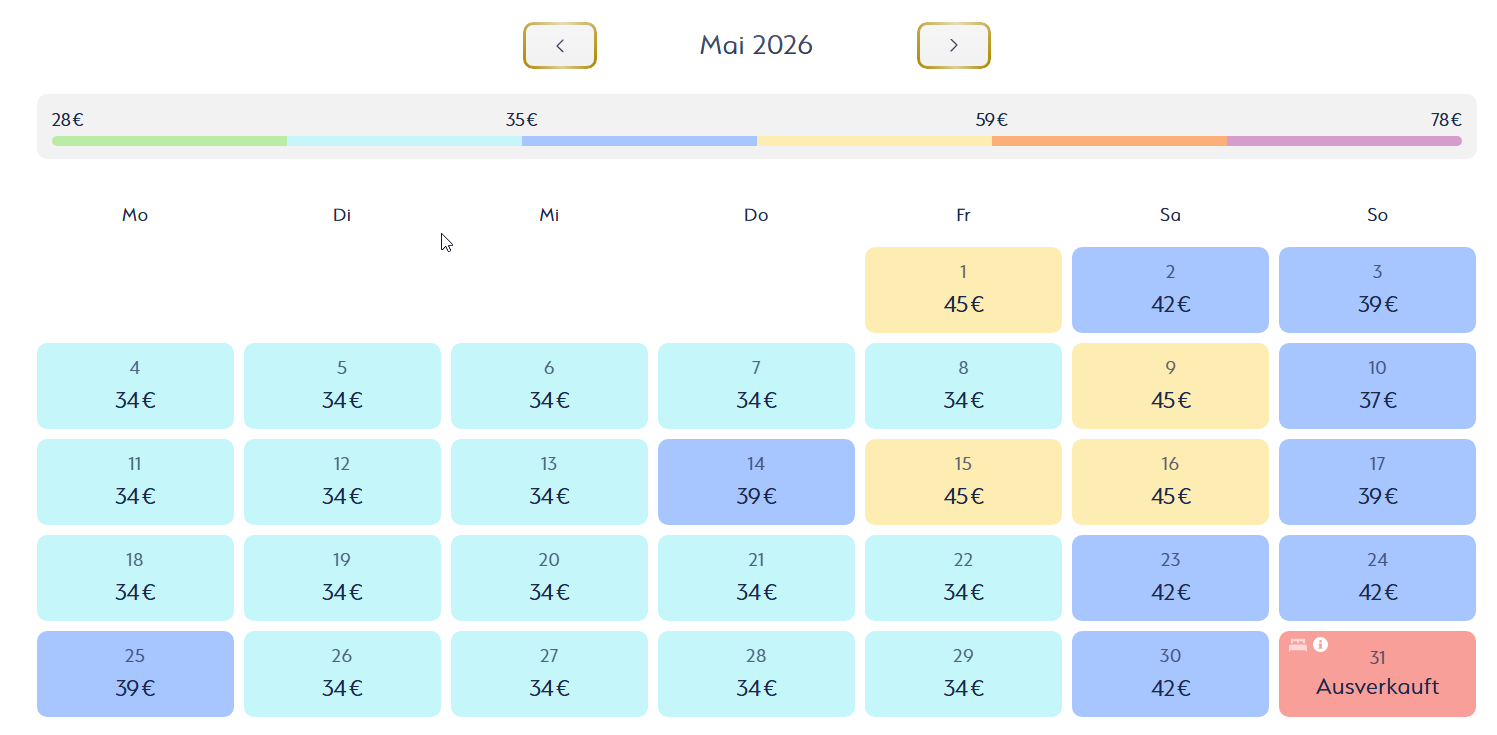The width and height of the screenshot is (1497, 735).
Task: Pick Thursday May 14 for 39€
Action: coord(755,482)
